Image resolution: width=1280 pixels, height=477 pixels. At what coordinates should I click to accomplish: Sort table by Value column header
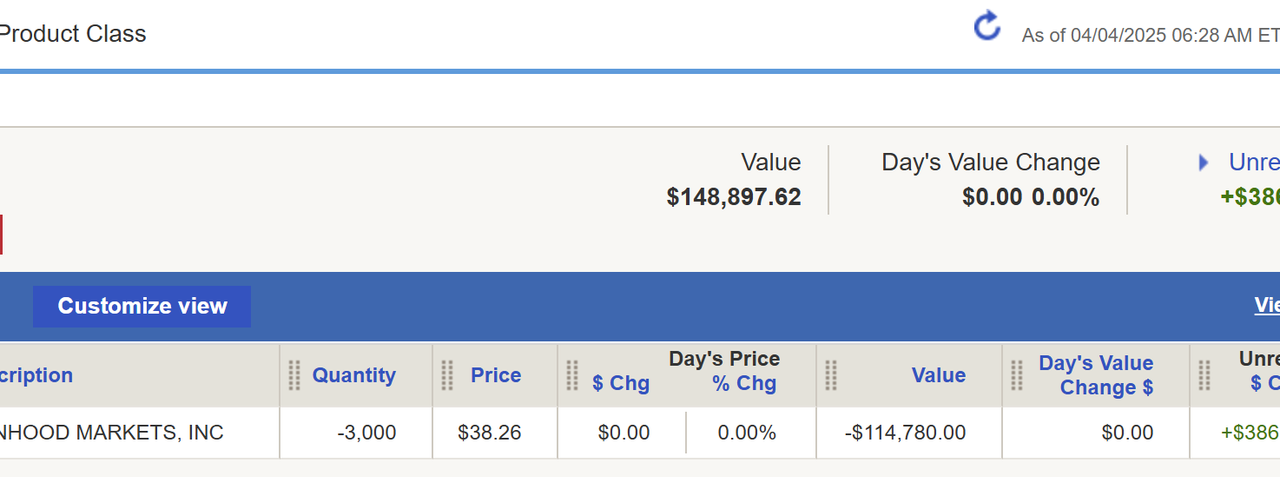click(938, 376)
